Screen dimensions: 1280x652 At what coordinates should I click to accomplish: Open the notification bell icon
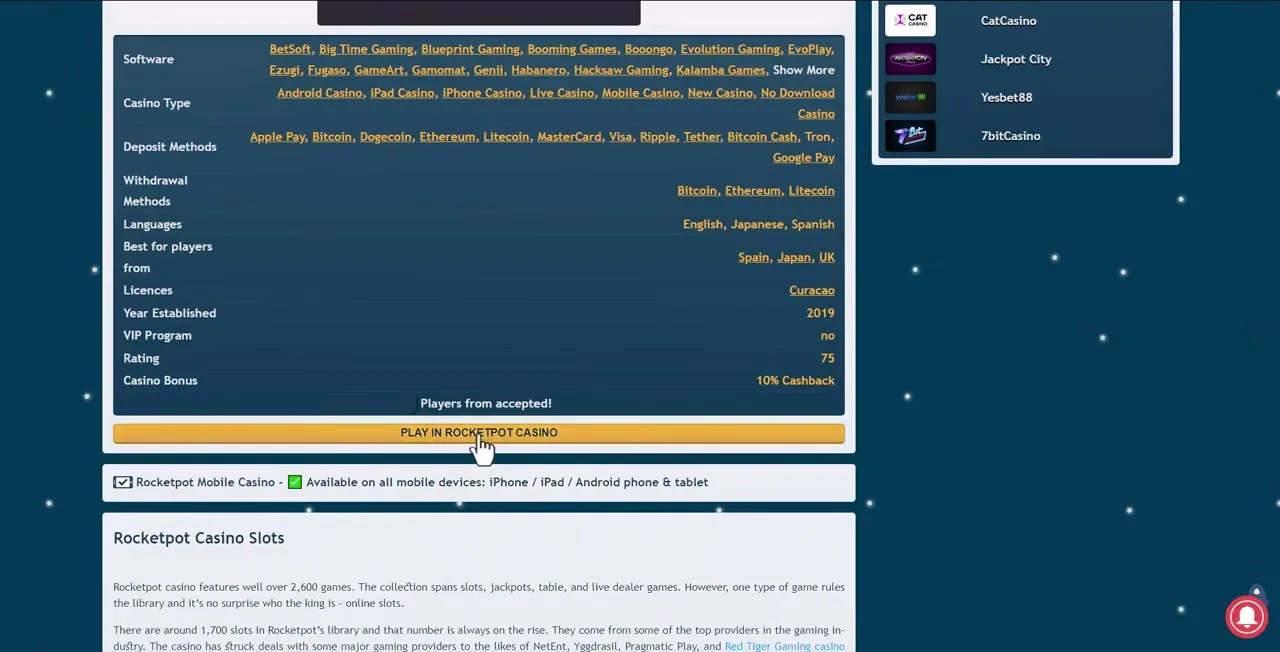click(1246, 616)
